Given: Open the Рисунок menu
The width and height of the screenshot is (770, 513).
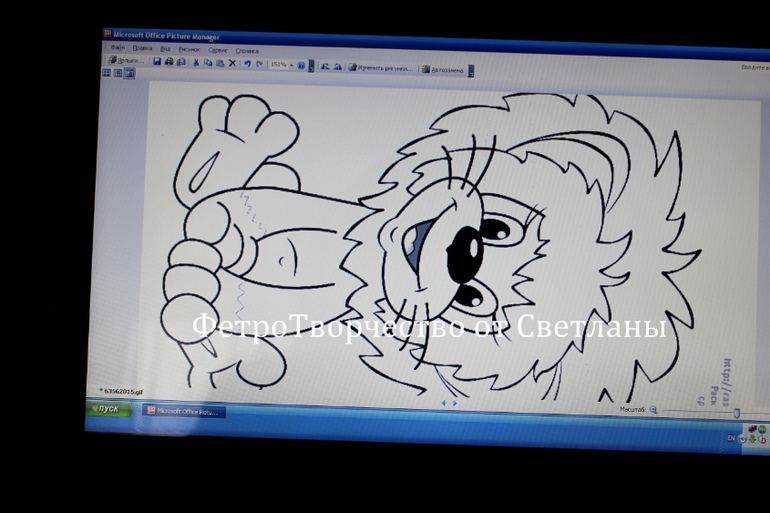Looking at the screenshot, I should tap(189, 49).
